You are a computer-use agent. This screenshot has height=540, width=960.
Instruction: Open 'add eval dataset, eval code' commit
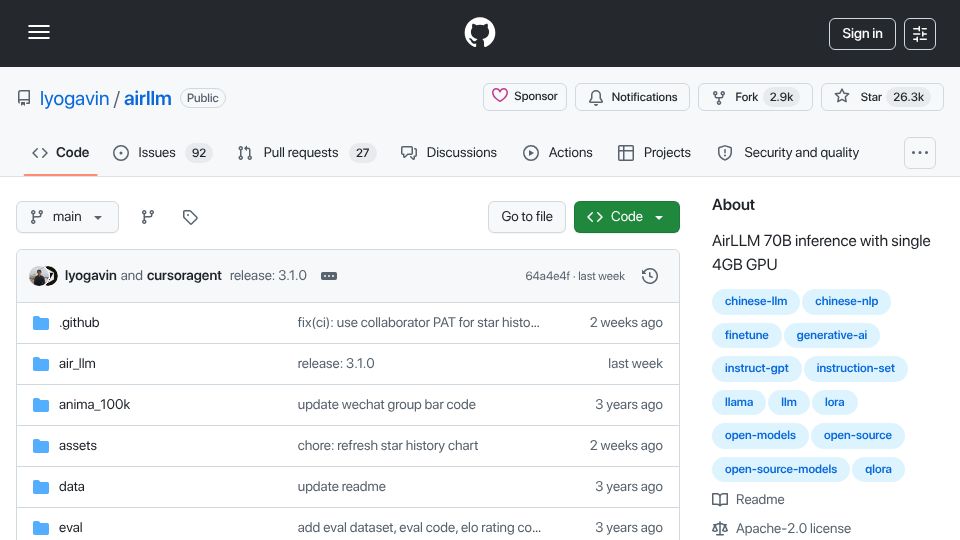point(419,528)
